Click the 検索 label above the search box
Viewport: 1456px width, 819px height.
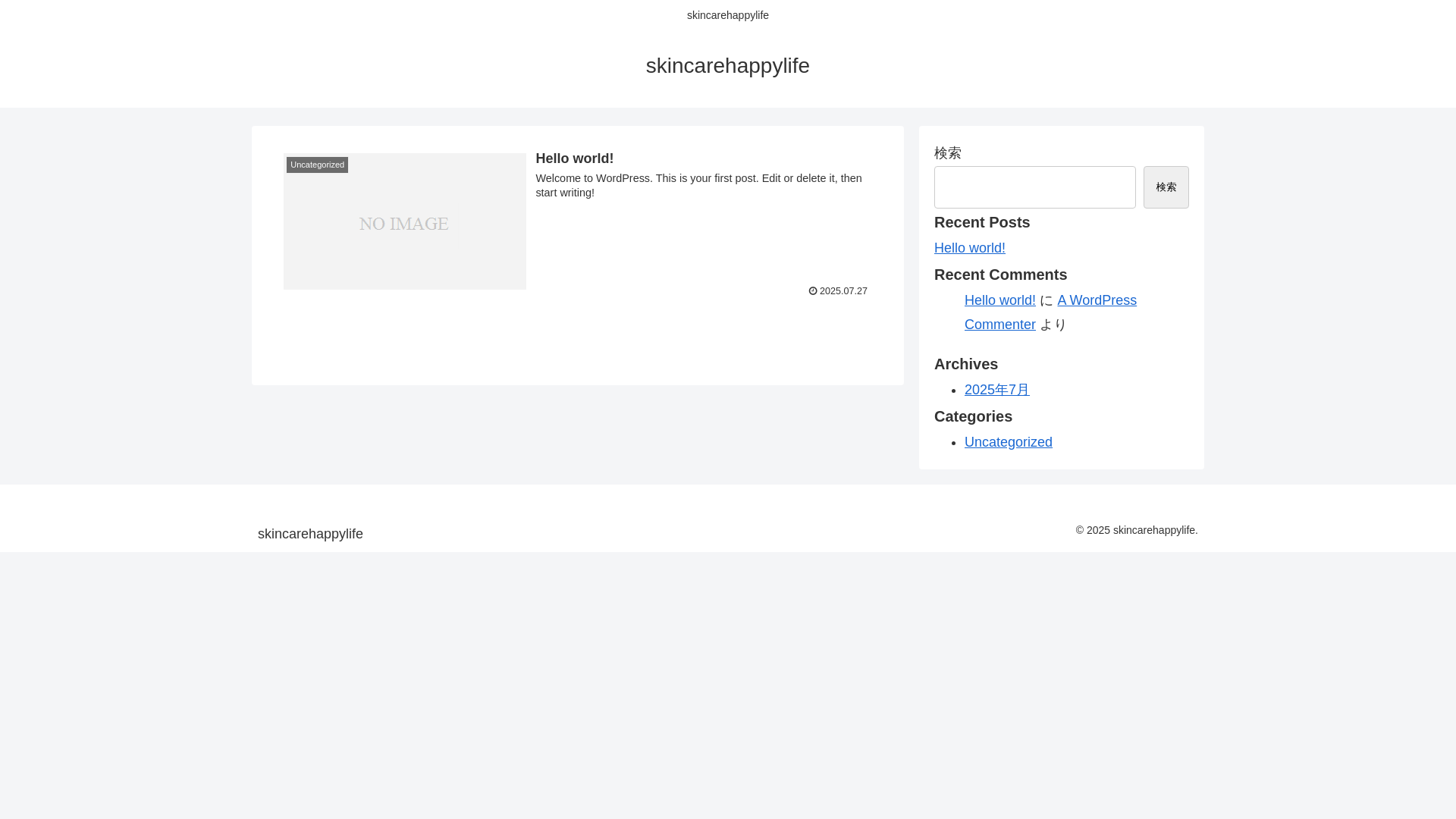(947, 153)
